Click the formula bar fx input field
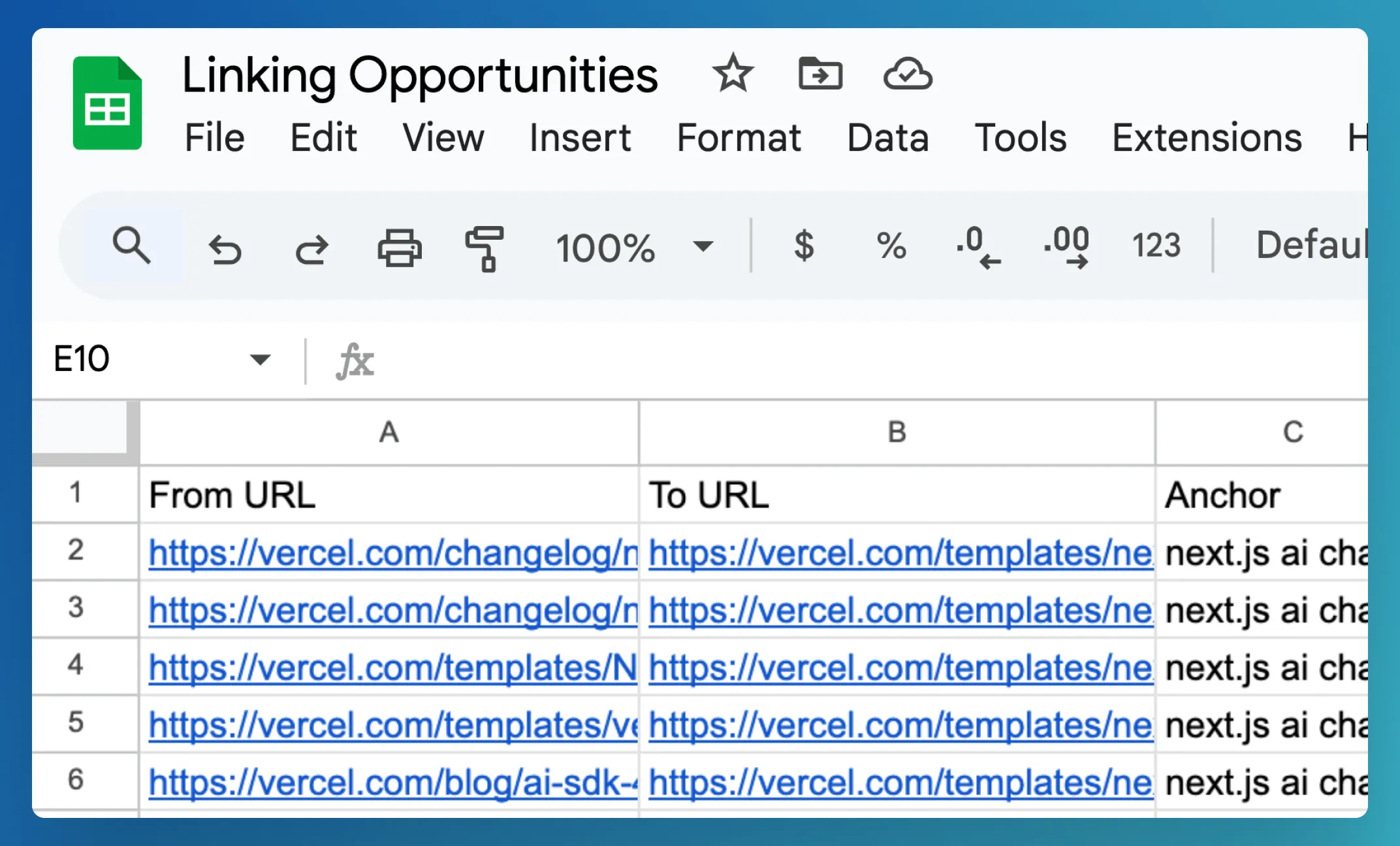Viewport: 1400px width, 846px height. point(700,360)
